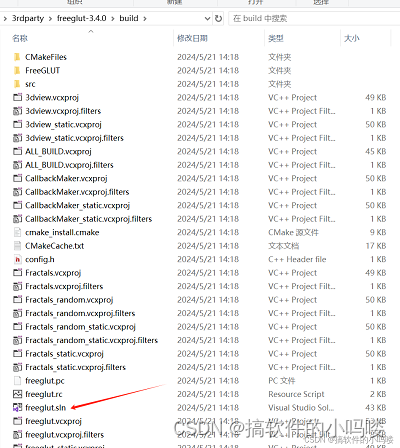Sort files by the 名称 column header
Screen dimensions: 400x448
(x=20, y=38)
